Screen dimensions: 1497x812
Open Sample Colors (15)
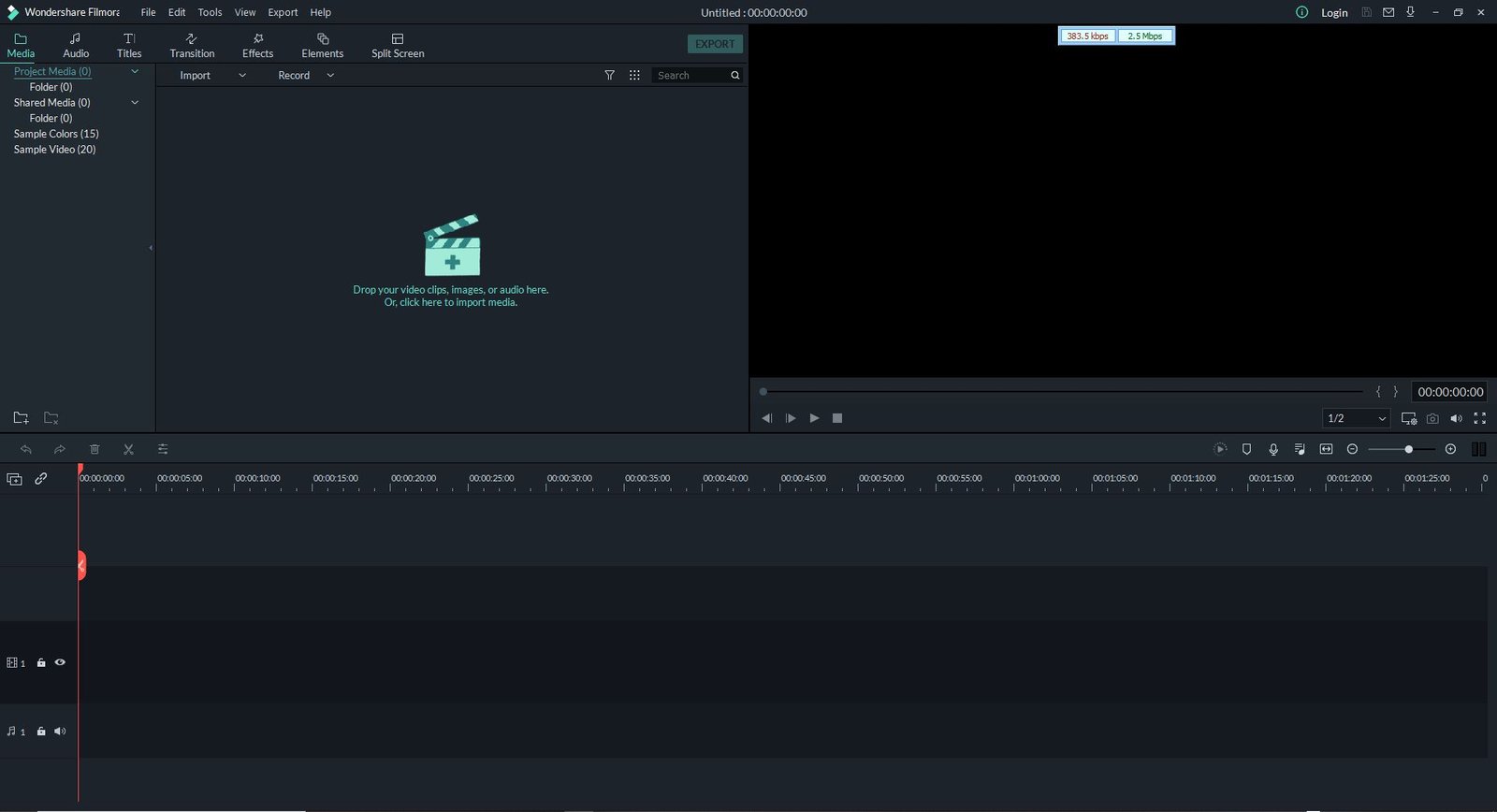pos(56,134)
